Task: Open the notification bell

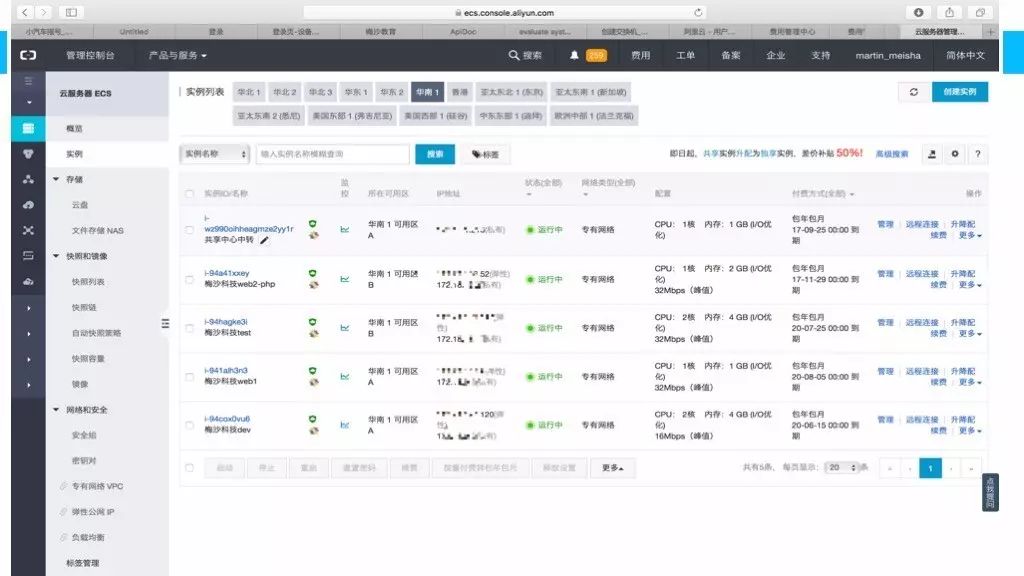Action: 574,56
